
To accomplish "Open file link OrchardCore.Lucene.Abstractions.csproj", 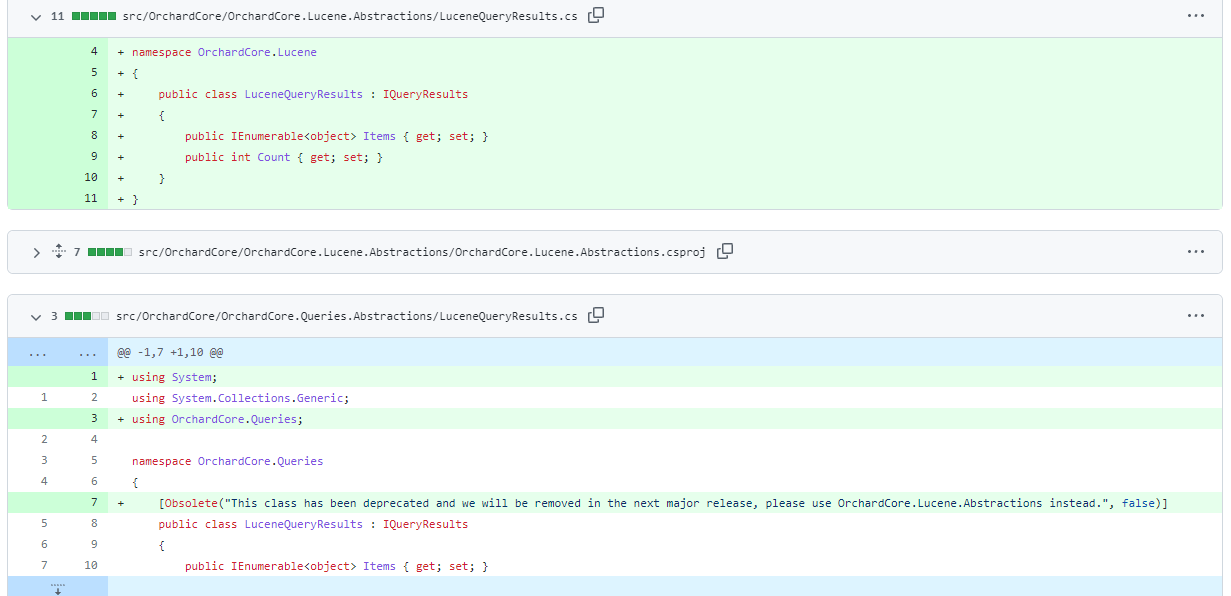I will point(422,252).
